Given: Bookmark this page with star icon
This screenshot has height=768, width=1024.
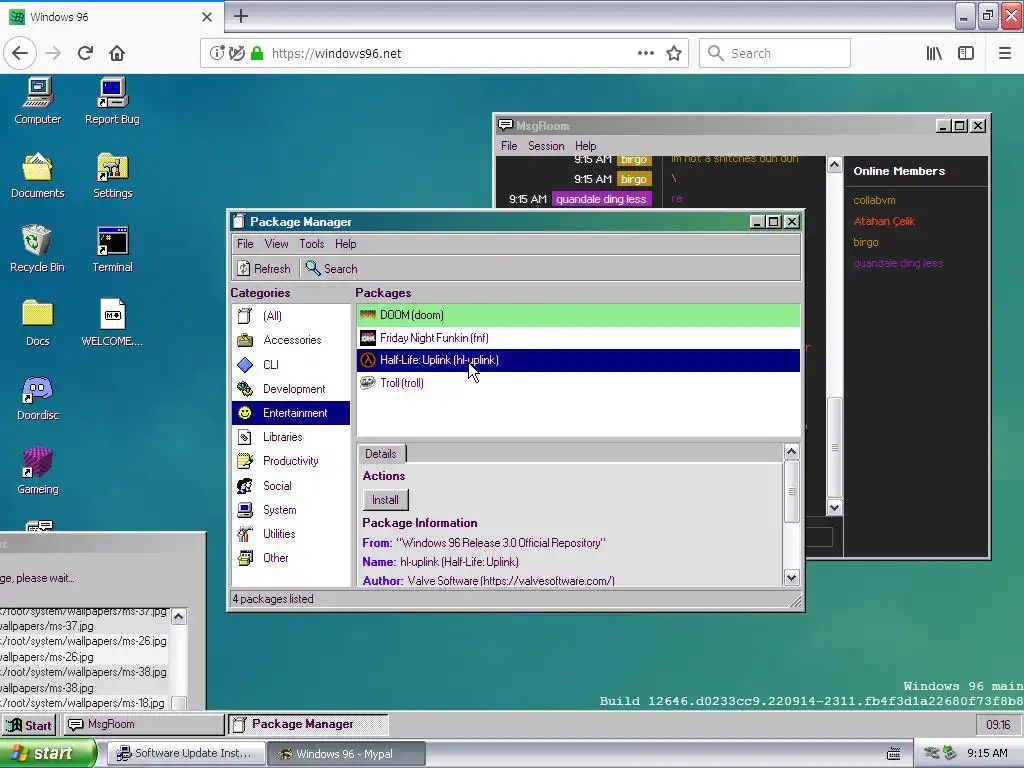Looking at the screenshot, I should [x=674, y=54].
